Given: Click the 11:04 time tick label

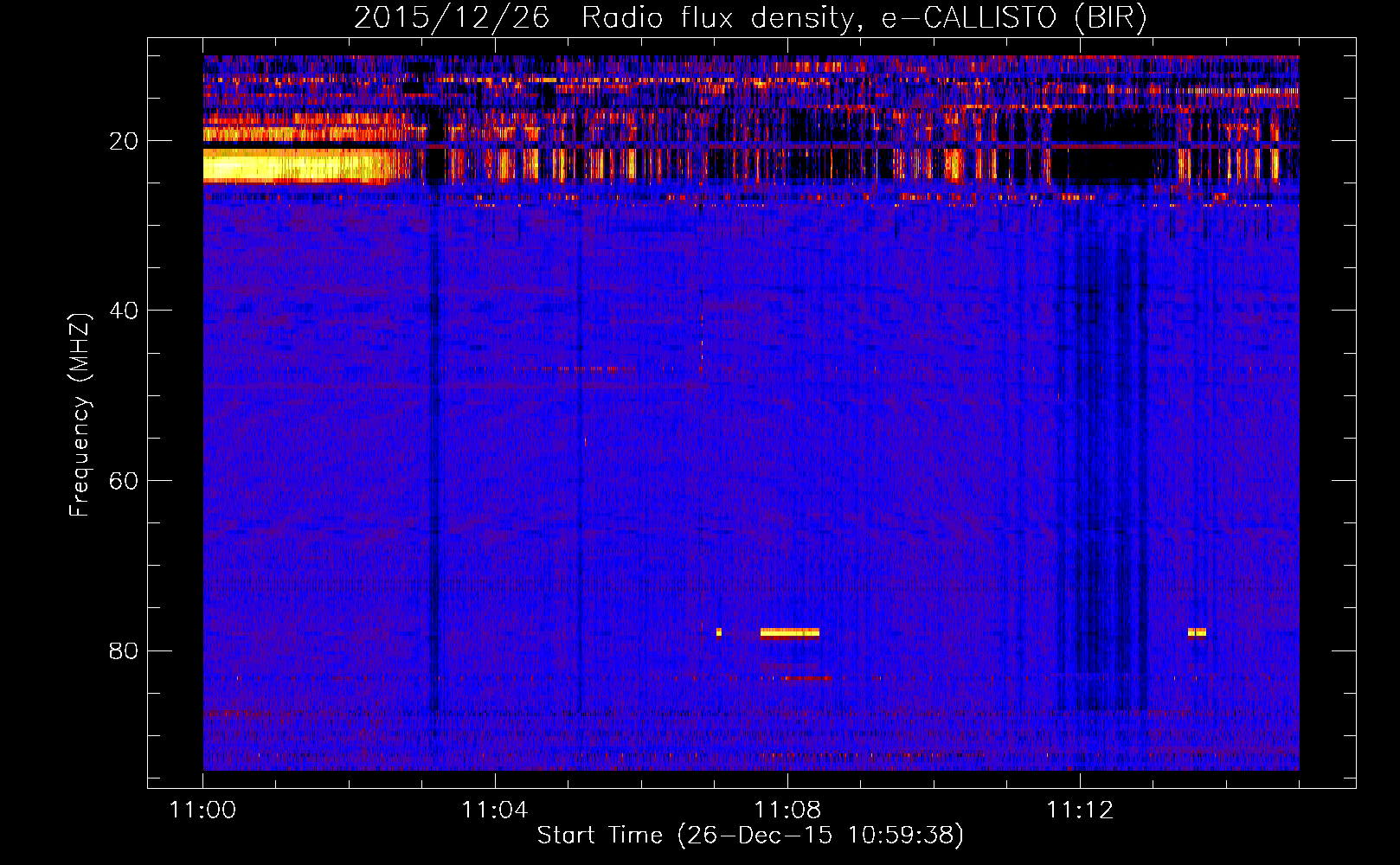Looking at the screenshot, I should pos(495,811).
